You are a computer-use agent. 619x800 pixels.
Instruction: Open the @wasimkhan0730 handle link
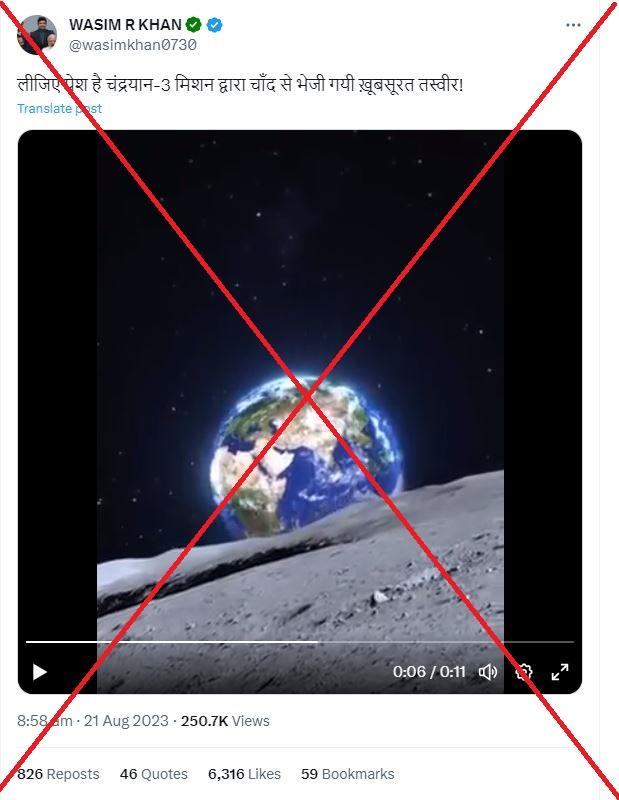tap(133, 45)
